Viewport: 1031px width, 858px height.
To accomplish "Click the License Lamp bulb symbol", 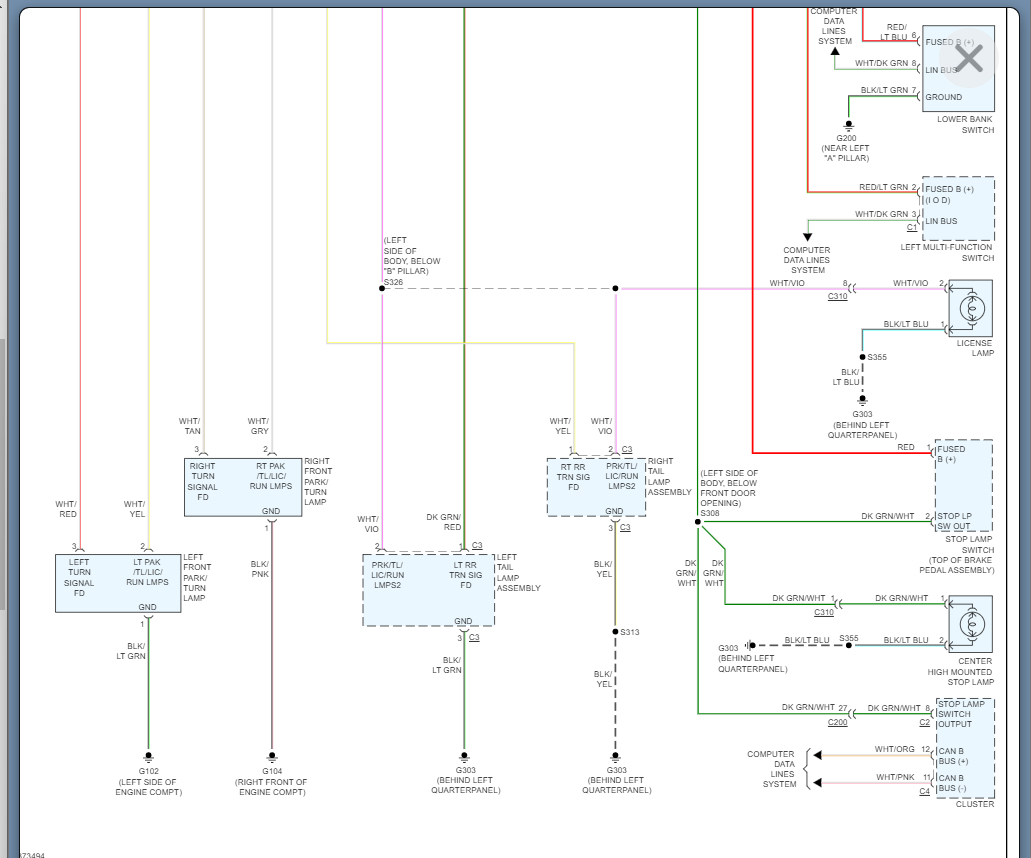I will [971, 308].
